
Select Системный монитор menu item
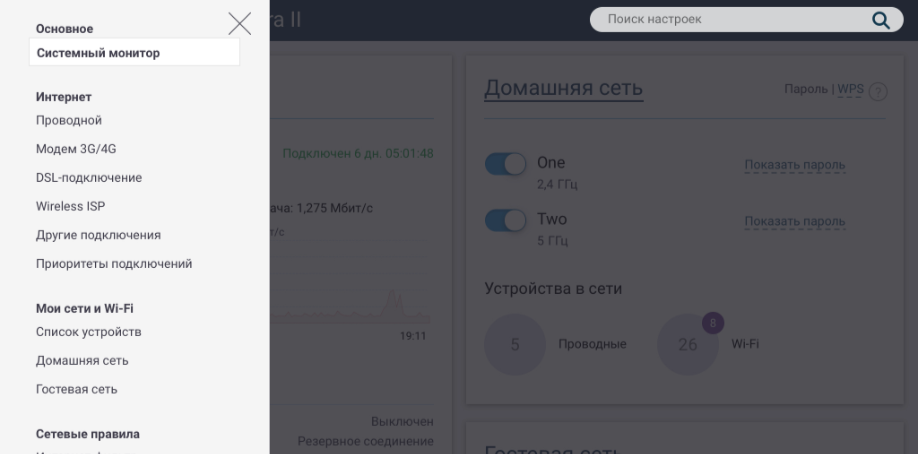pyautogui.click(x=135, y=53)
